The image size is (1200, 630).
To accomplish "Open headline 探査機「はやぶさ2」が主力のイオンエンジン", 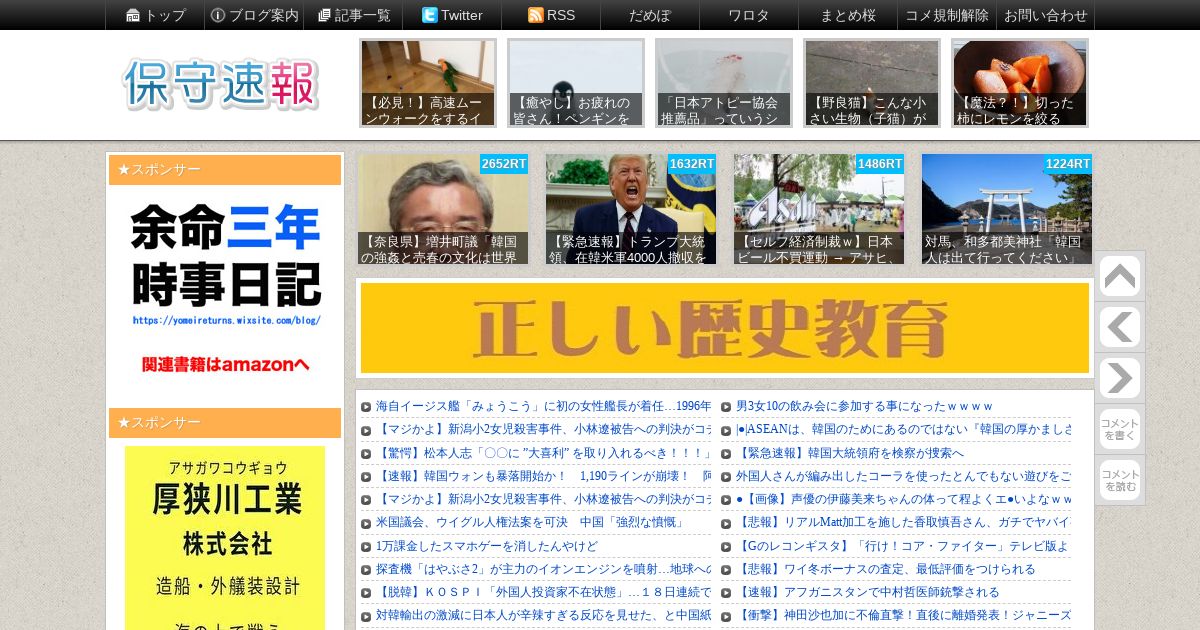I will (543, 570).
